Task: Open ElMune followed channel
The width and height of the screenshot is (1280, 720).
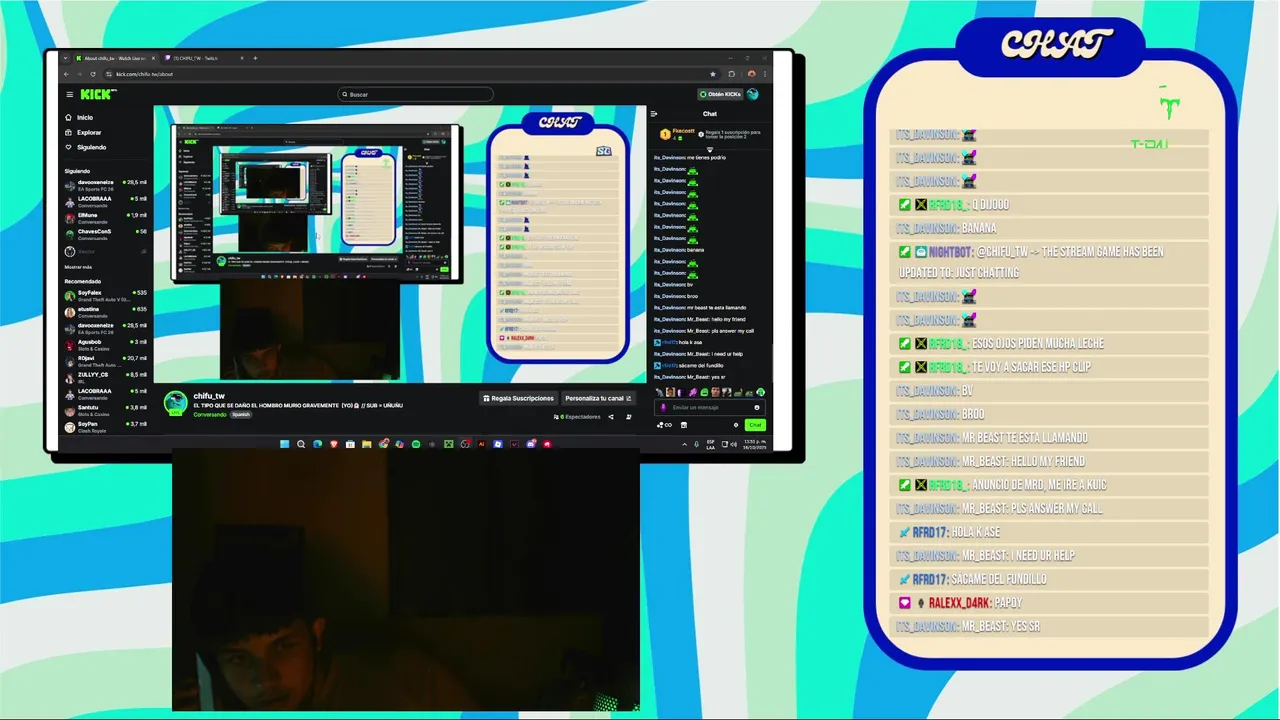Action: pos(106,217)
